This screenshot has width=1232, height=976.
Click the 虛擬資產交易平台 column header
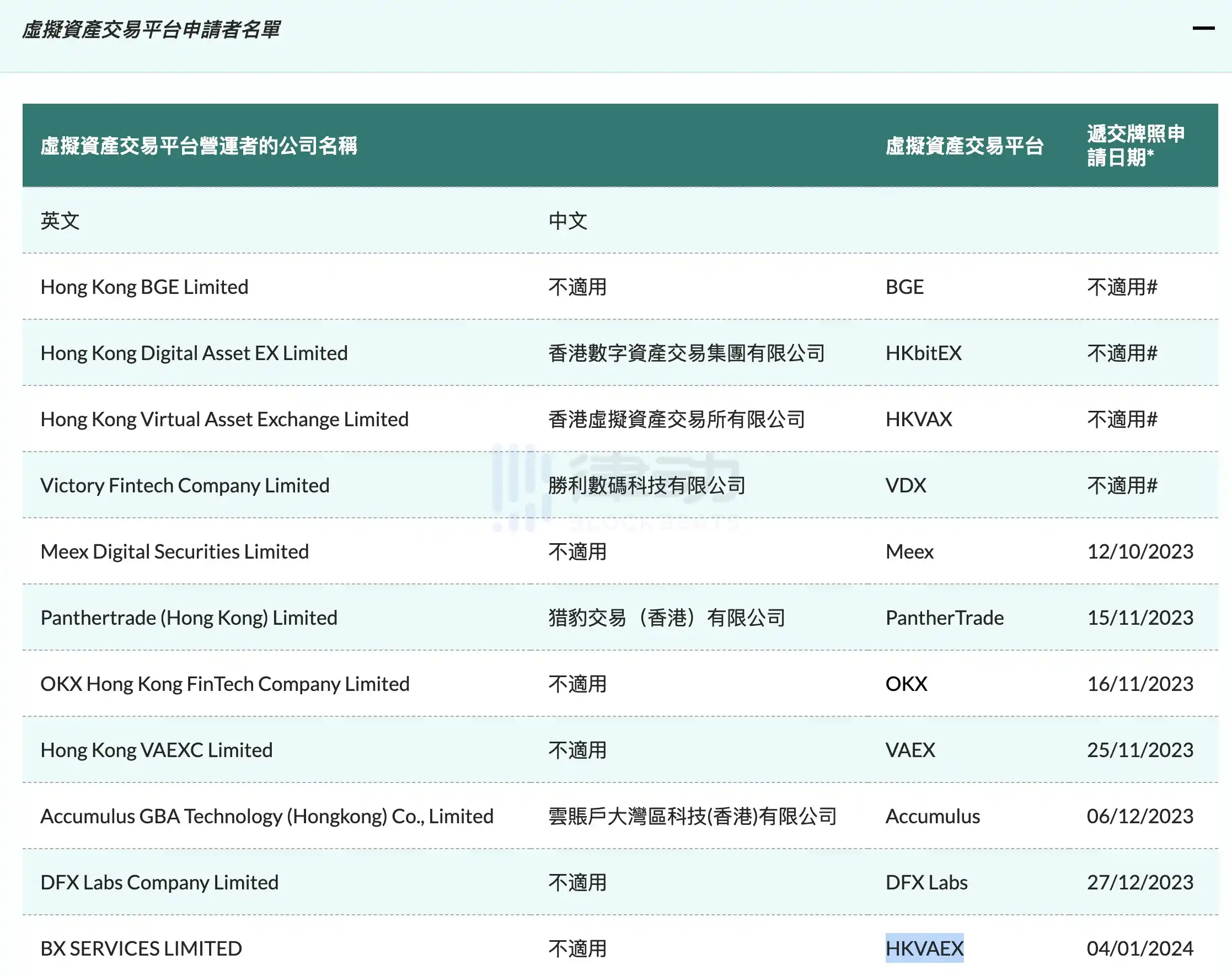coord(964,146)
